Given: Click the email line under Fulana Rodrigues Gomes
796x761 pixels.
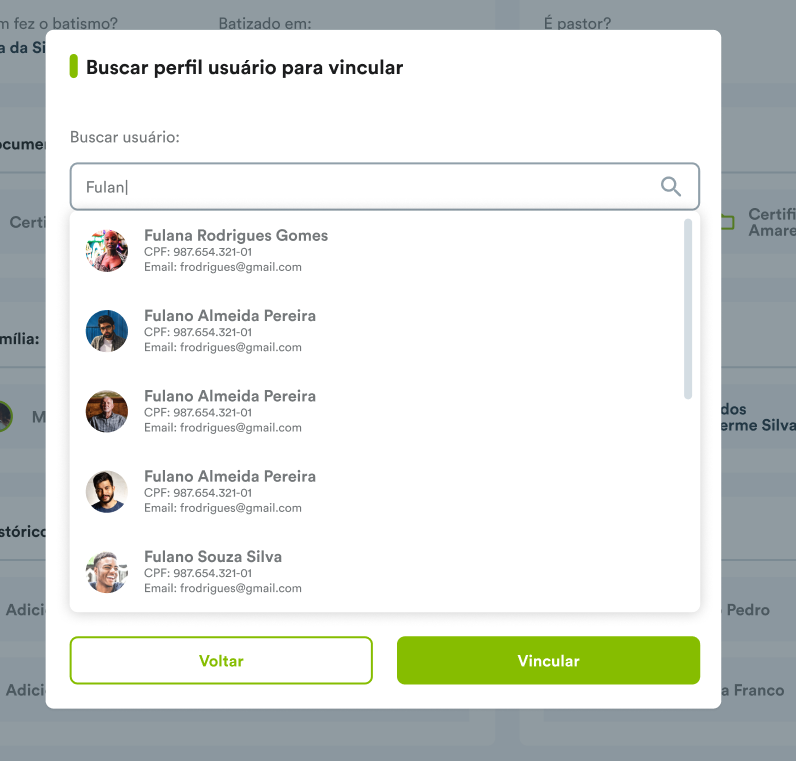Looking at the screenshot, I should 223,267.
